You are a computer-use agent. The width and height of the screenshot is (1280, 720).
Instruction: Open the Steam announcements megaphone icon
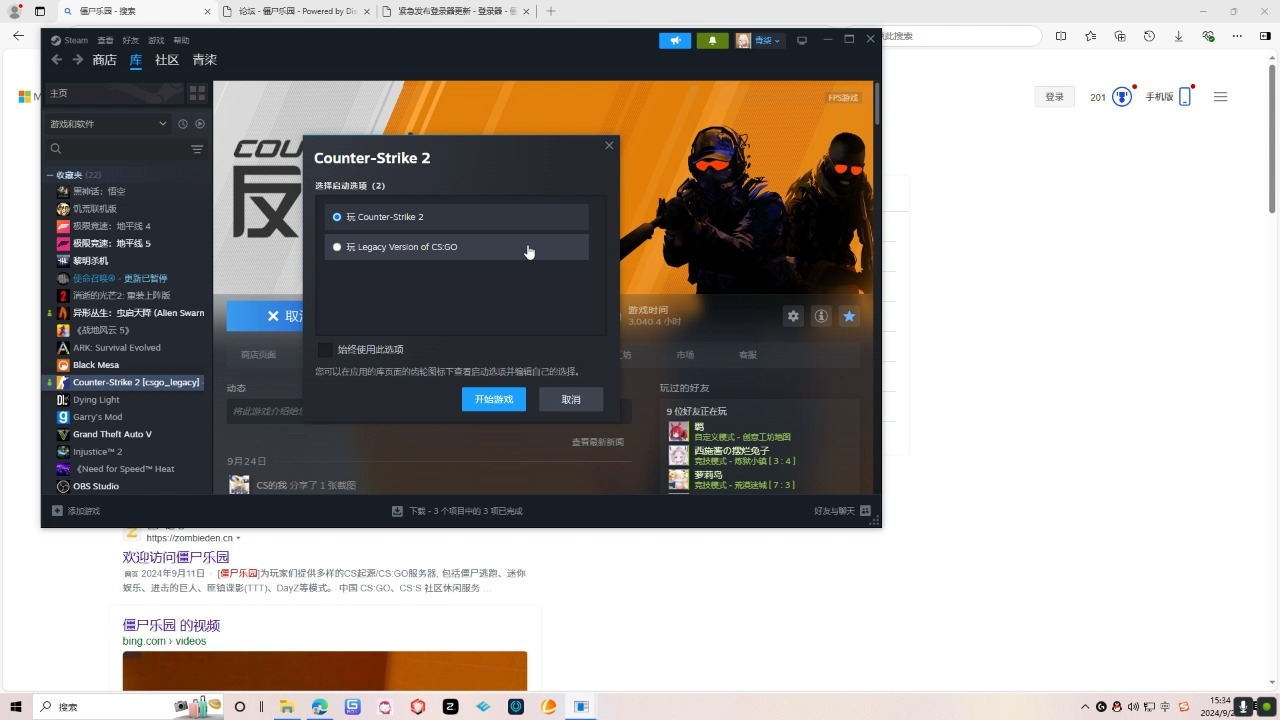click(x=675, y=40)
